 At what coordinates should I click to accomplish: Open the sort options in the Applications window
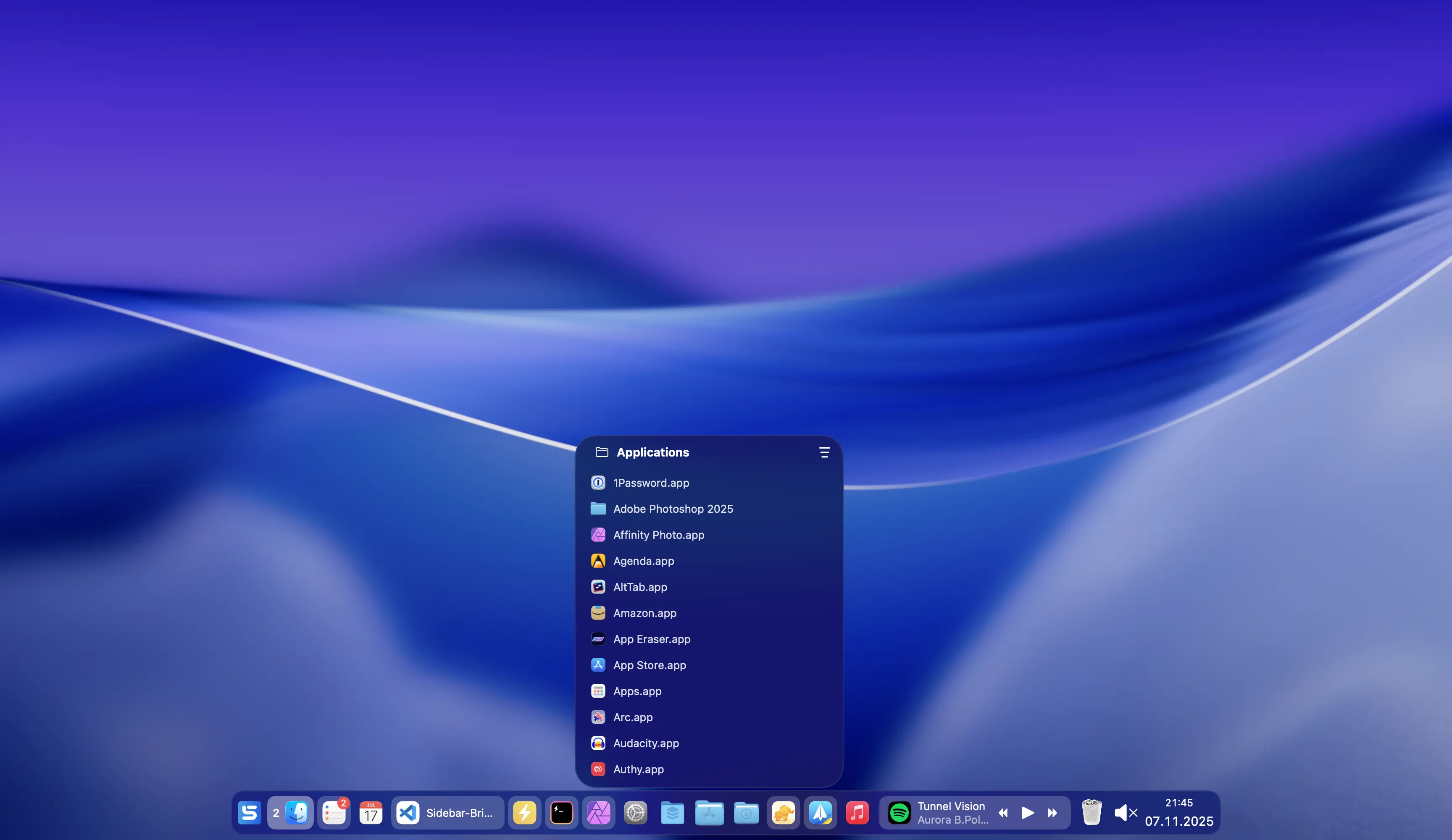(x=823, y=452)
